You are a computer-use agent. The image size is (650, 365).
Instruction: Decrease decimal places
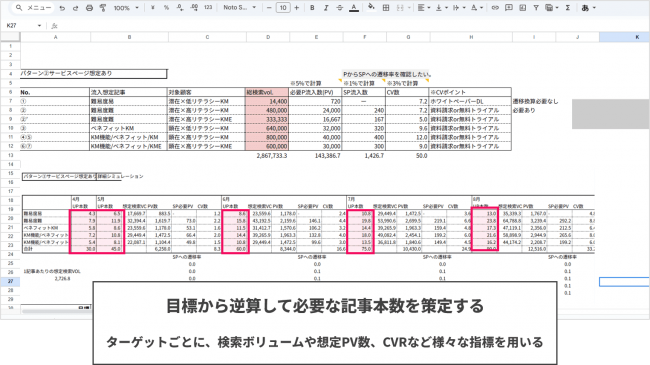(180, 8)
